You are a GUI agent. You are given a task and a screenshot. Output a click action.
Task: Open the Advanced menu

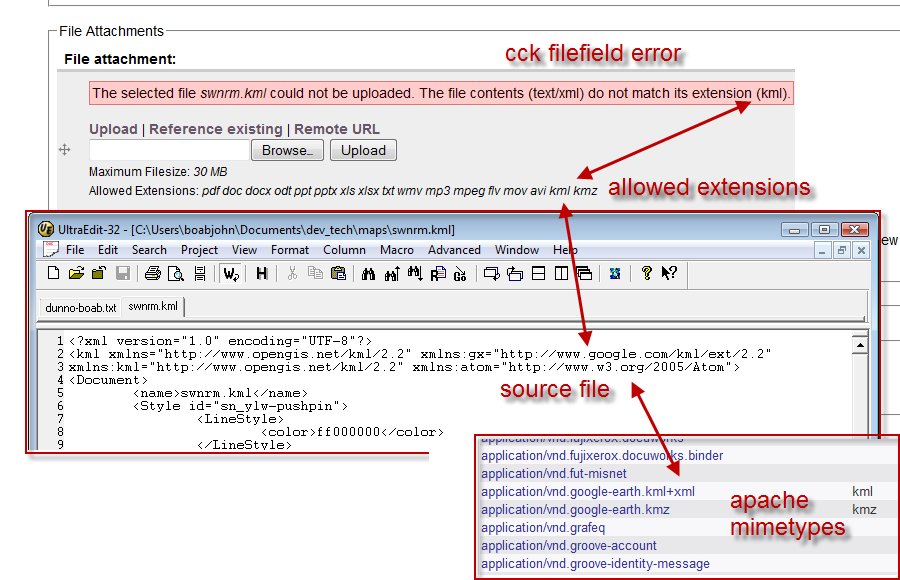click(453, 250)
